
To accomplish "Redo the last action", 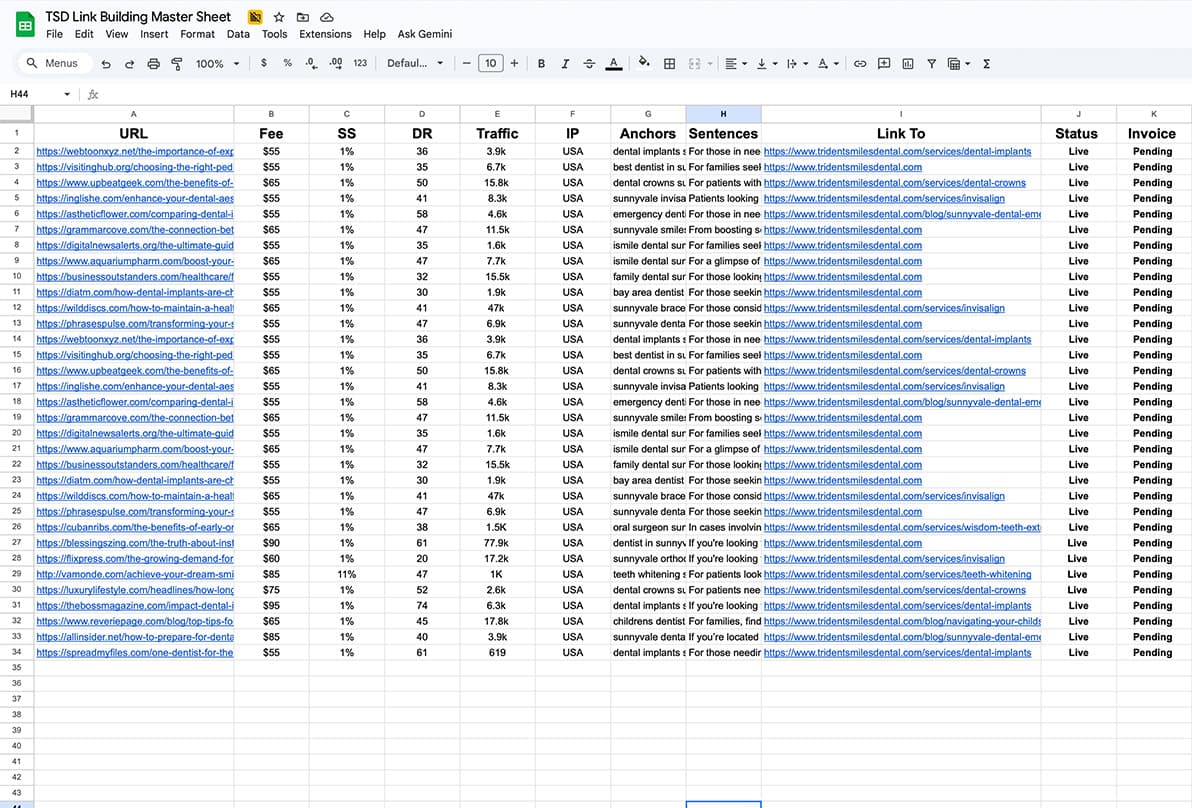I will point(129,64).
